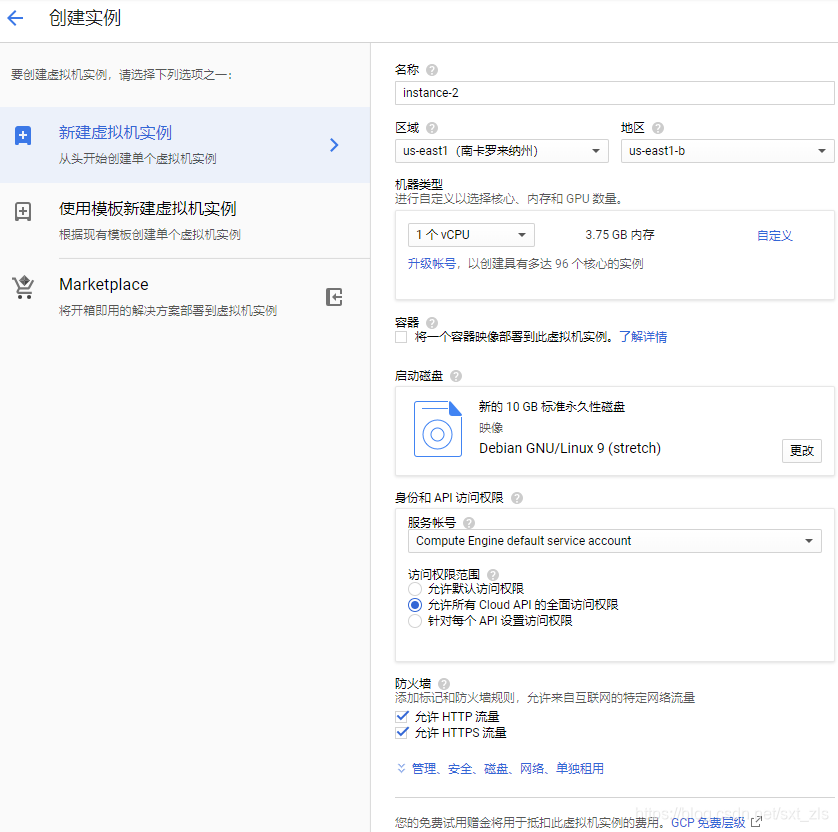This screenshot has width=838, height=832.
Task: Select 新建虚拟机实例 option
Action: [185, 145]
